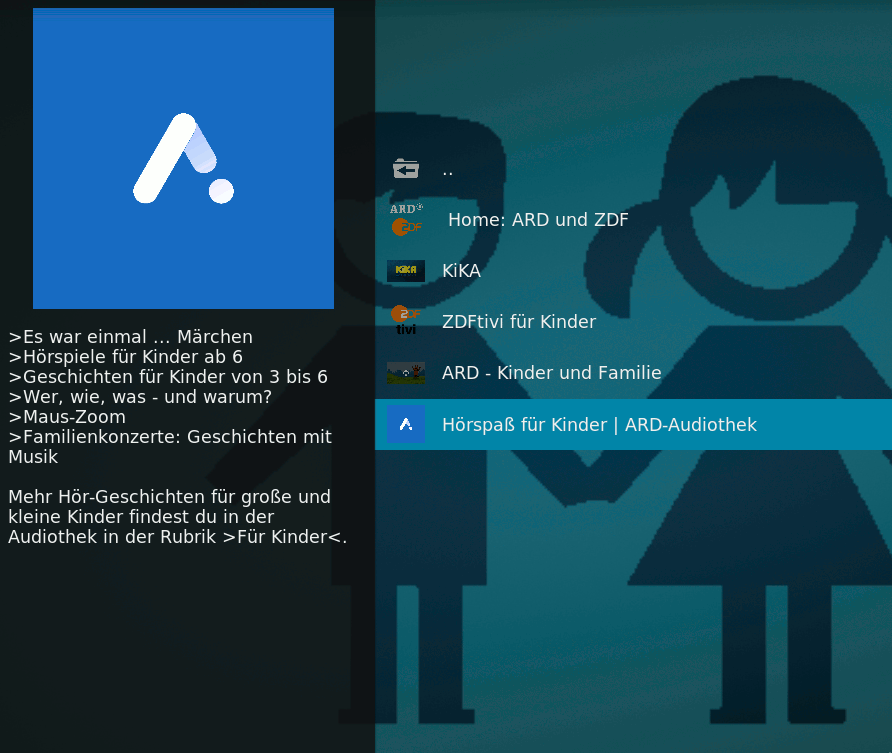Open ARD - Kinder und Familie
The height and width of the screenshot is (753, 892).
[633, 373]
